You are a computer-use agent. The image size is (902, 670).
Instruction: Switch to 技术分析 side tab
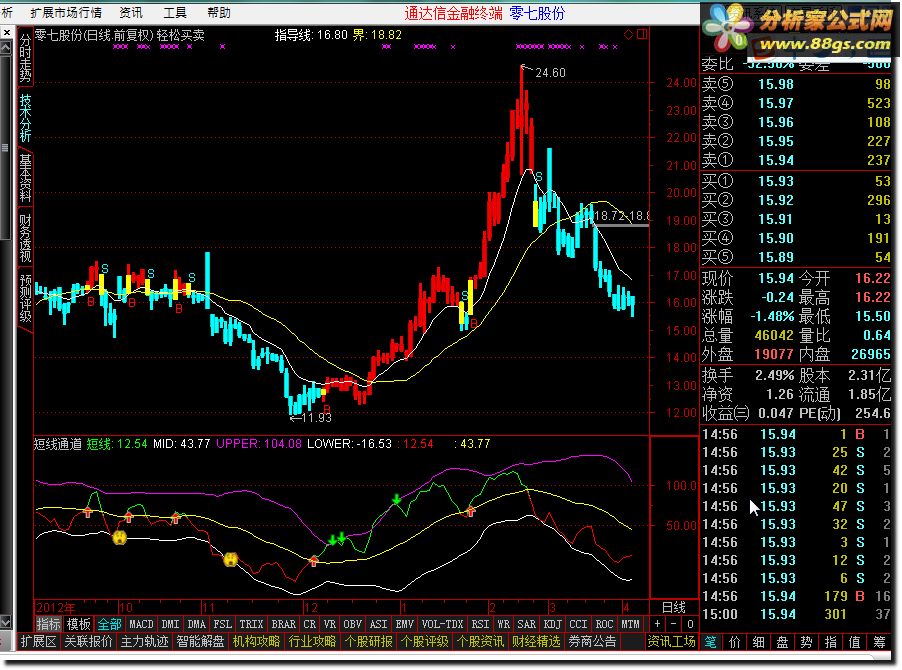pos(25,118)
